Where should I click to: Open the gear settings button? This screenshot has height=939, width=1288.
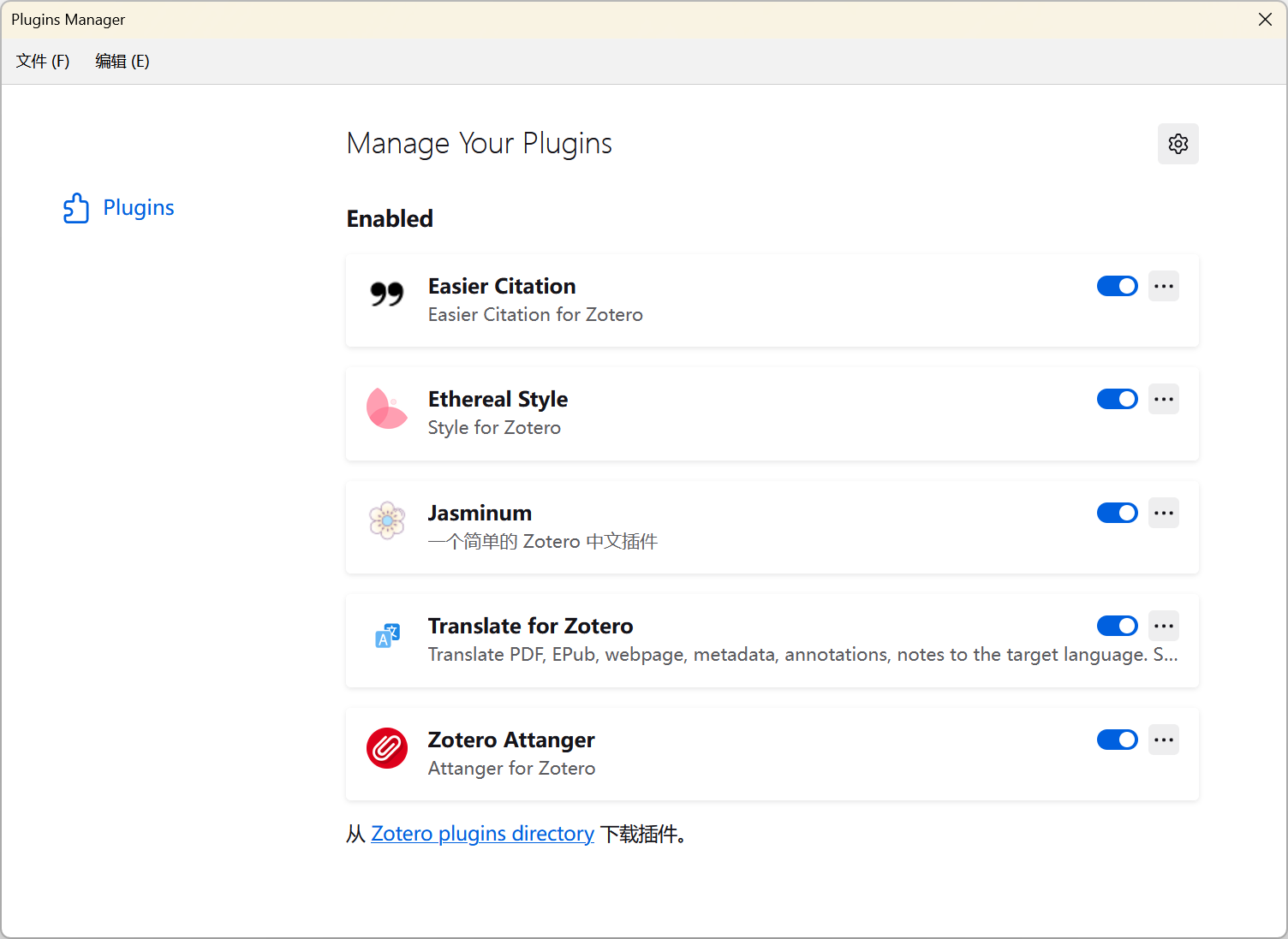tap(1178, 144)
